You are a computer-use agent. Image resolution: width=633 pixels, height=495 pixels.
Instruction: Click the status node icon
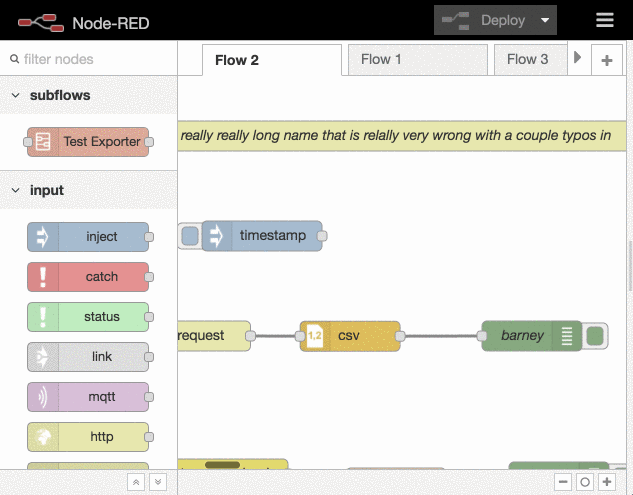[43, 317]
